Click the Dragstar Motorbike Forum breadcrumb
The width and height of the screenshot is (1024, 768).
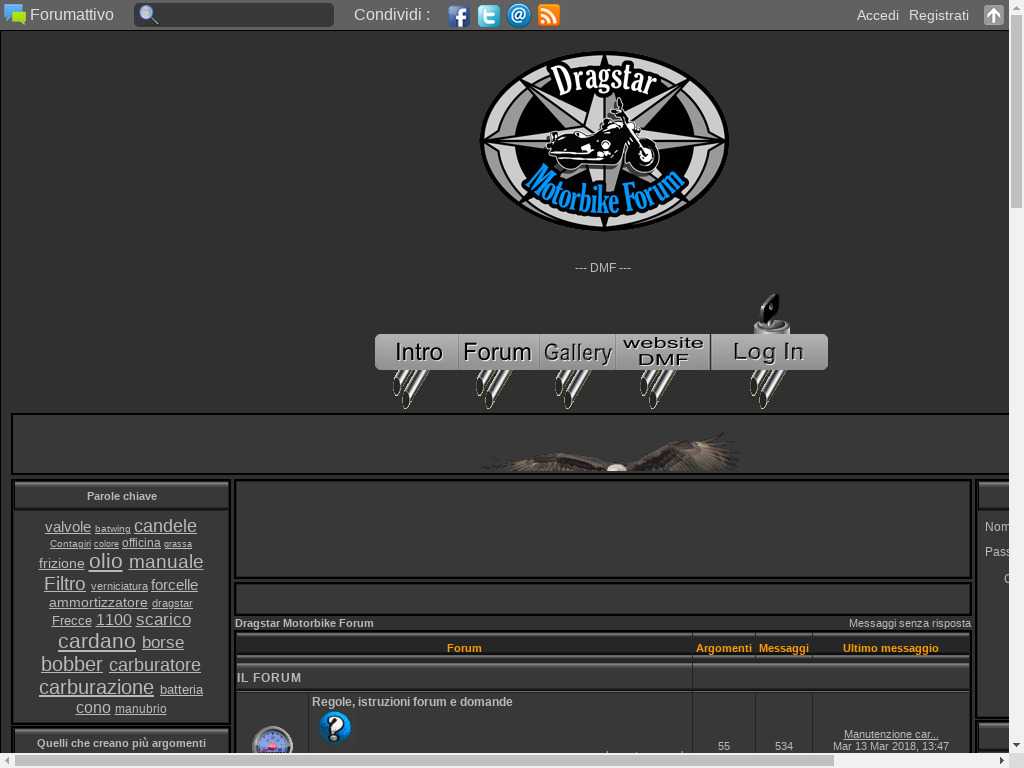coord(304,623)
